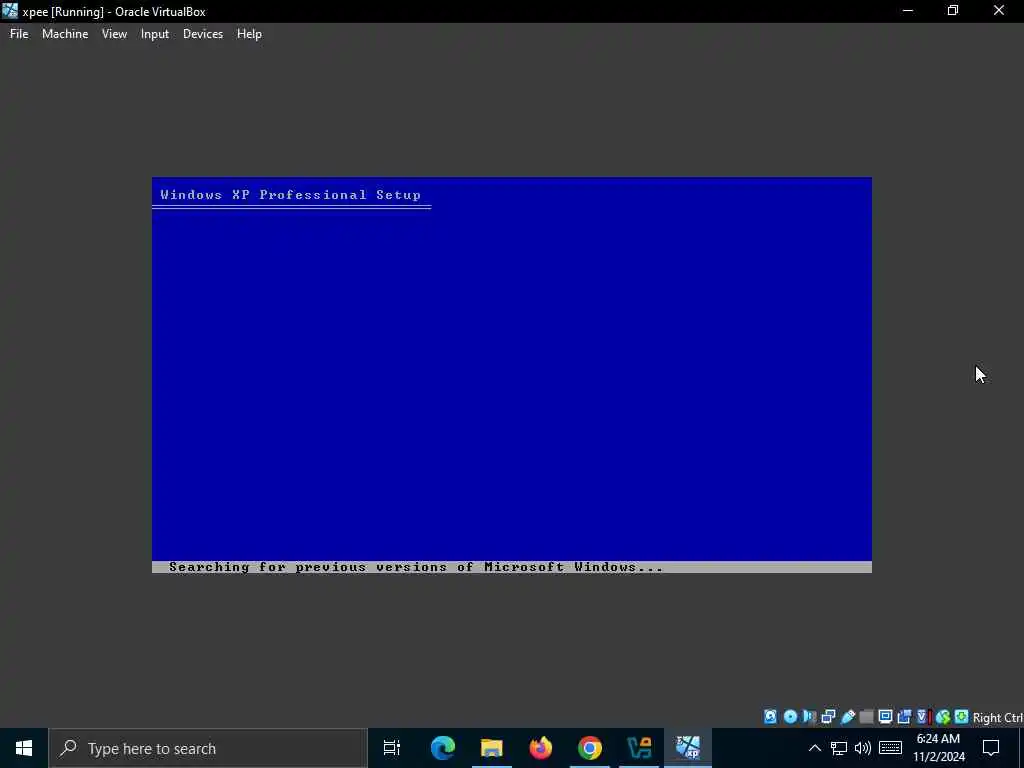Launch Firefox from the taskbar
The width and height of the screenshot is (1024, 768).
540,748
